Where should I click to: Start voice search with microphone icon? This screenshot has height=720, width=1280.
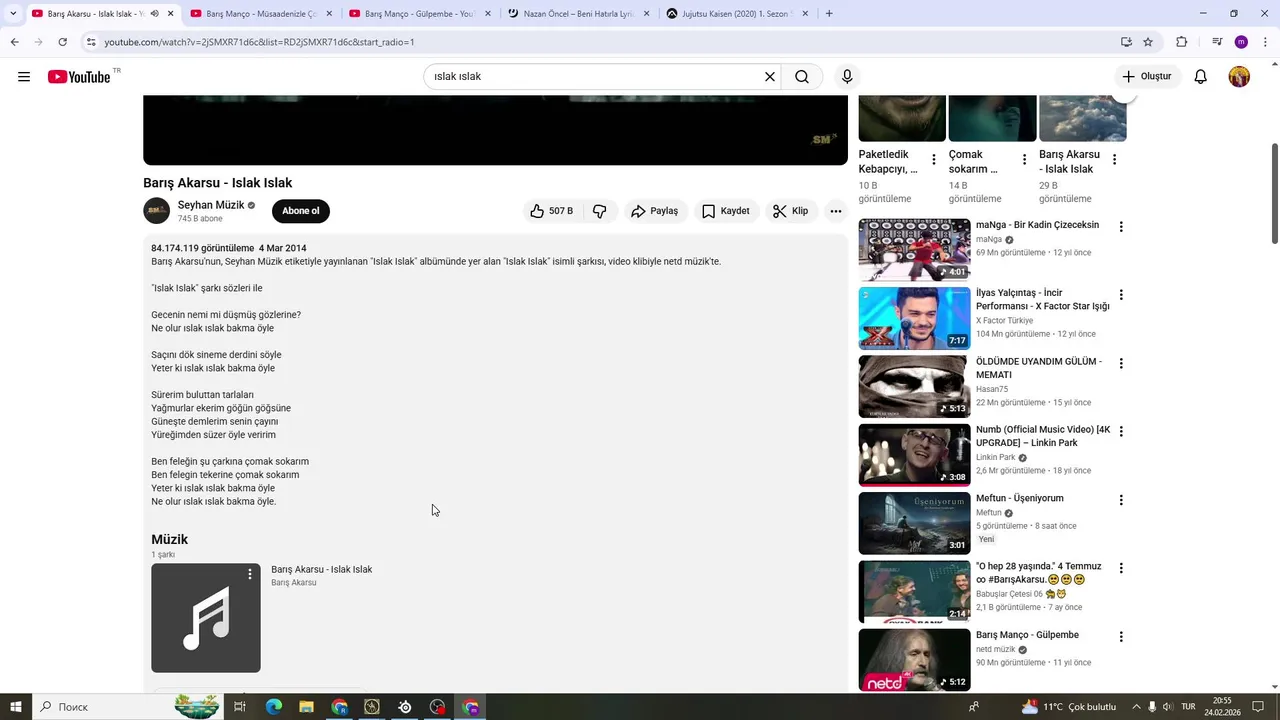coord(847,77)
